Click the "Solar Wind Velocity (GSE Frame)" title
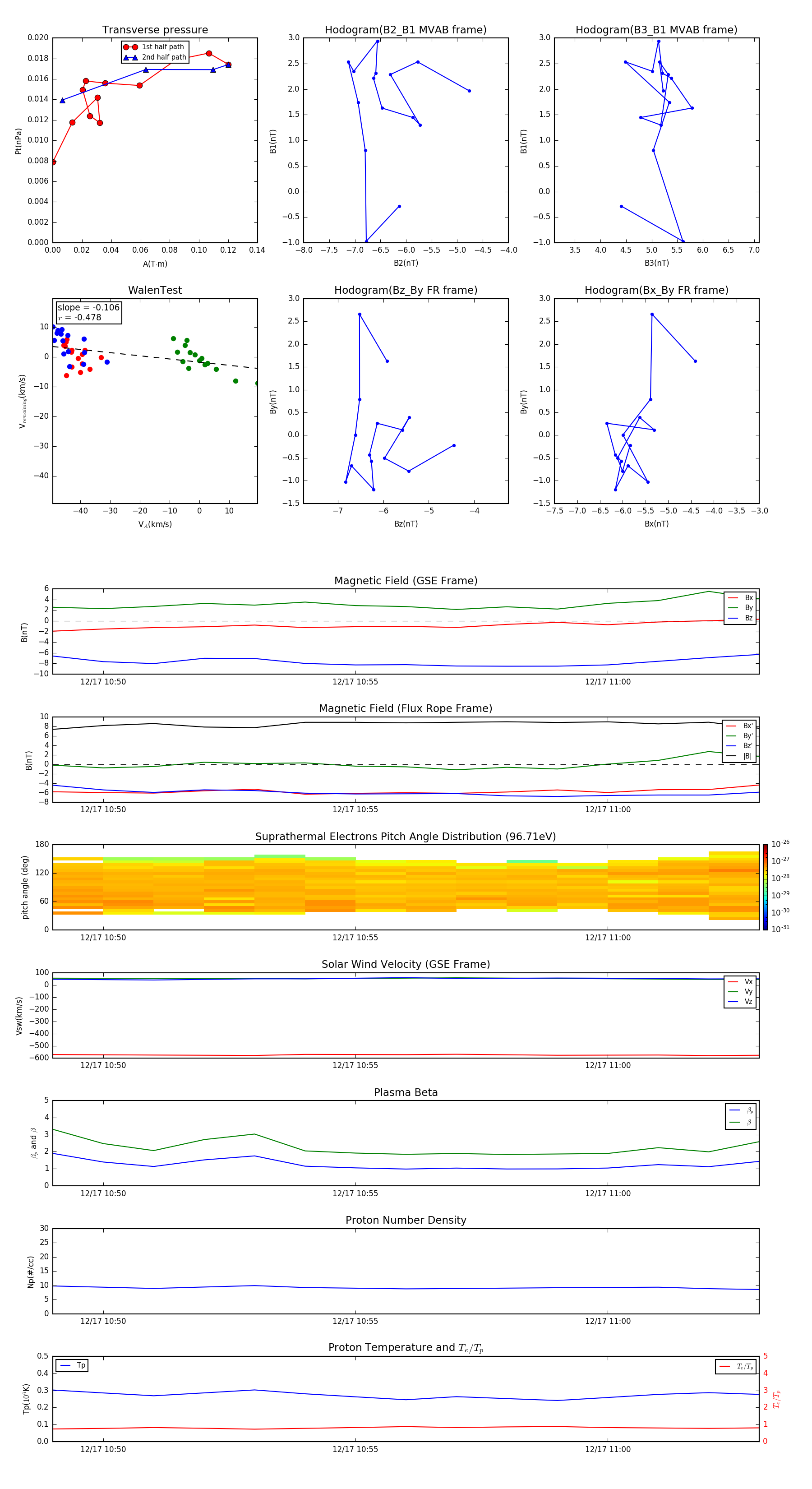Screen dimensions: 812x1489 click(406, 965)
